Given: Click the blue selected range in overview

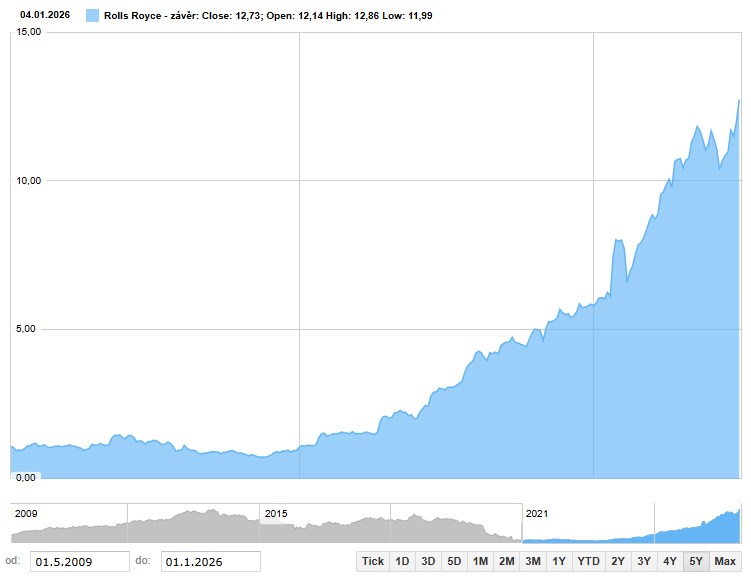Looking at the screenshot, I should pos(632,524).
